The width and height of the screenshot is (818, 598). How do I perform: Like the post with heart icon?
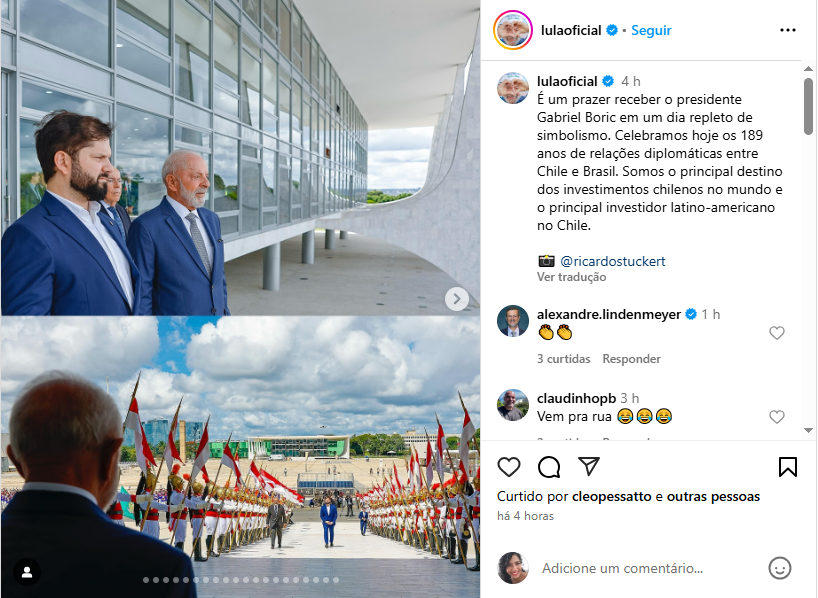[x=509, y=467]
